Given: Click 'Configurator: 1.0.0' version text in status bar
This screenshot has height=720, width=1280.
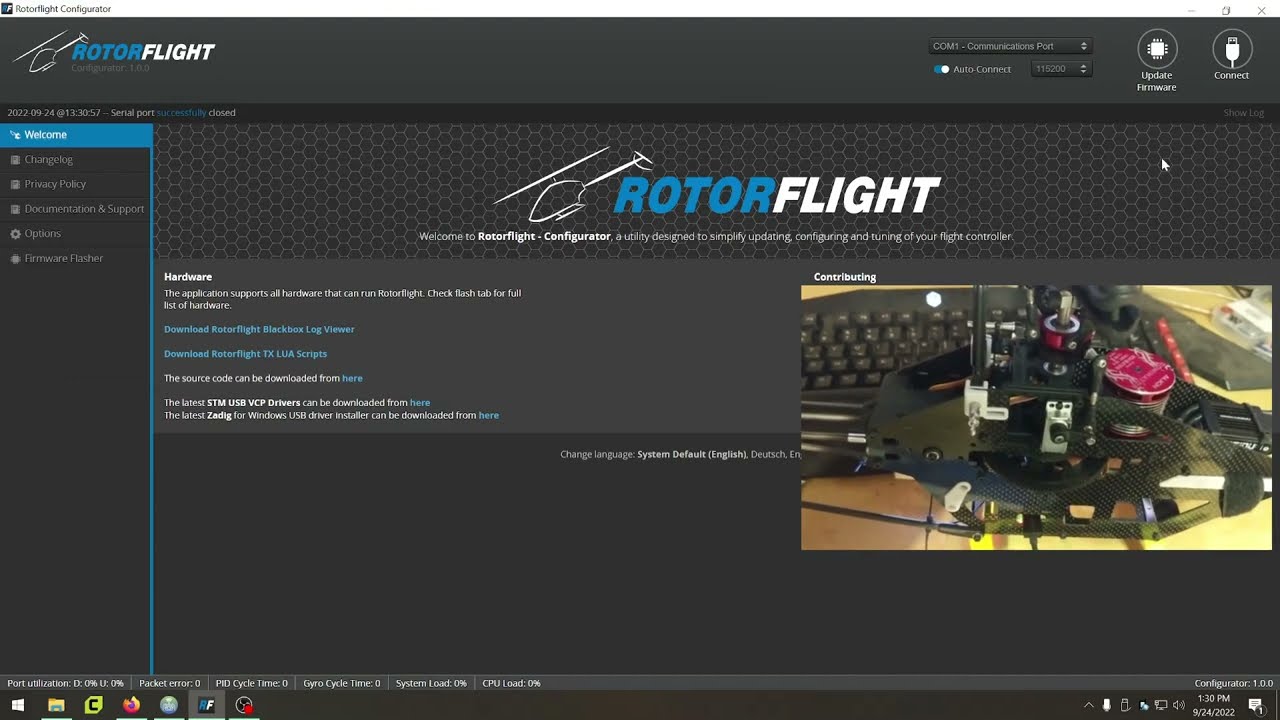Looking at the screenshot, I should click(1234, 683).
